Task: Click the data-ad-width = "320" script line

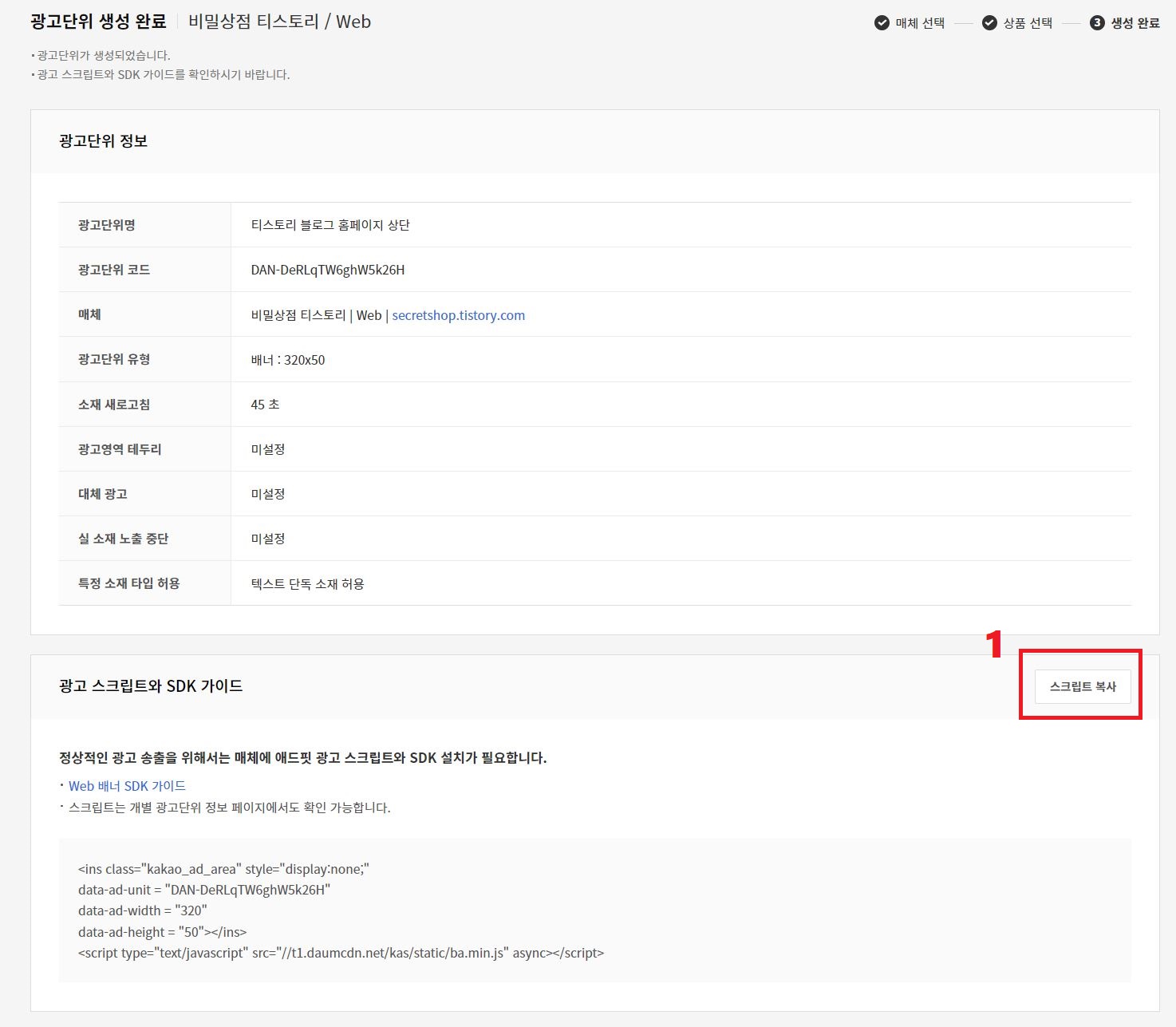Action: (143, 910)
